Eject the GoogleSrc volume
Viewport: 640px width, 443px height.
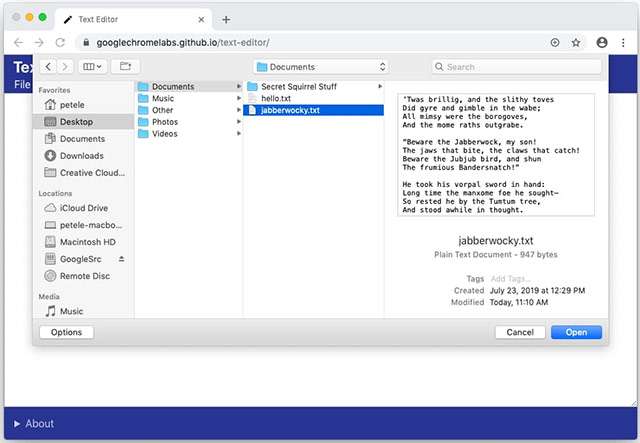(121, 259)
